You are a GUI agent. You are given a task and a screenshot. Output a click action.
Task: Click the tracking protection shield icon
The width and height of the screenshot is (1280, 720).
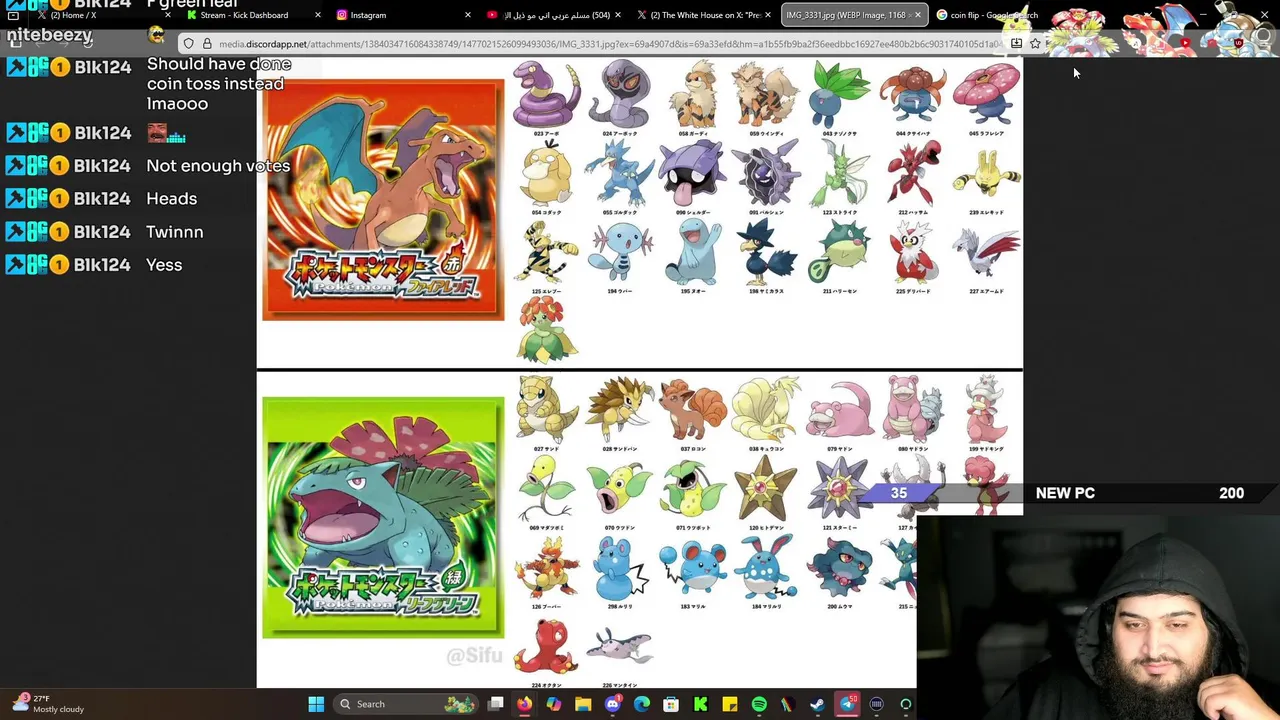pos(189,44)
